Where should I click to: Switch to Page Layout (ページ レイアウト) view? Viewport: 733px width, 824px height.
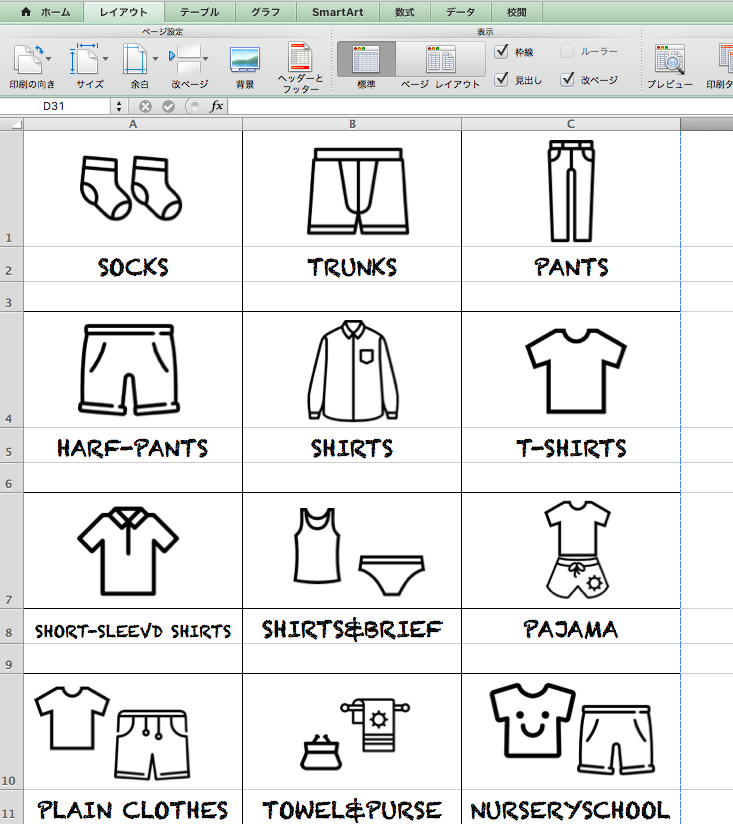441,59
